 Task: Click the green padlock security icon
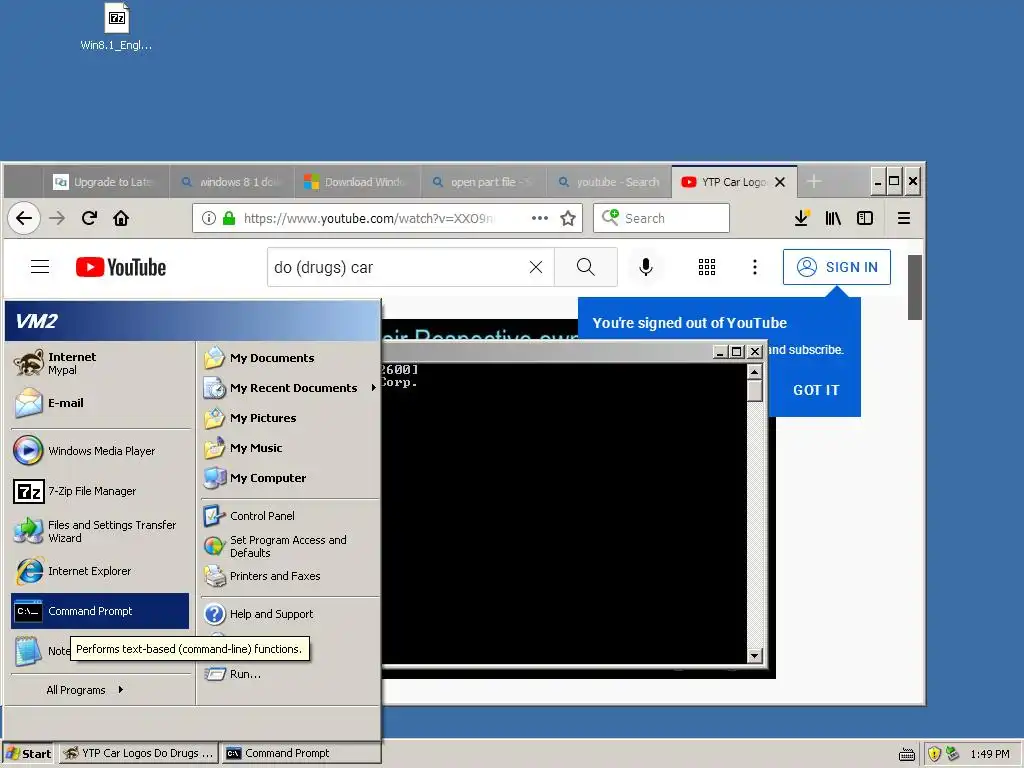(x=229, y=218)
